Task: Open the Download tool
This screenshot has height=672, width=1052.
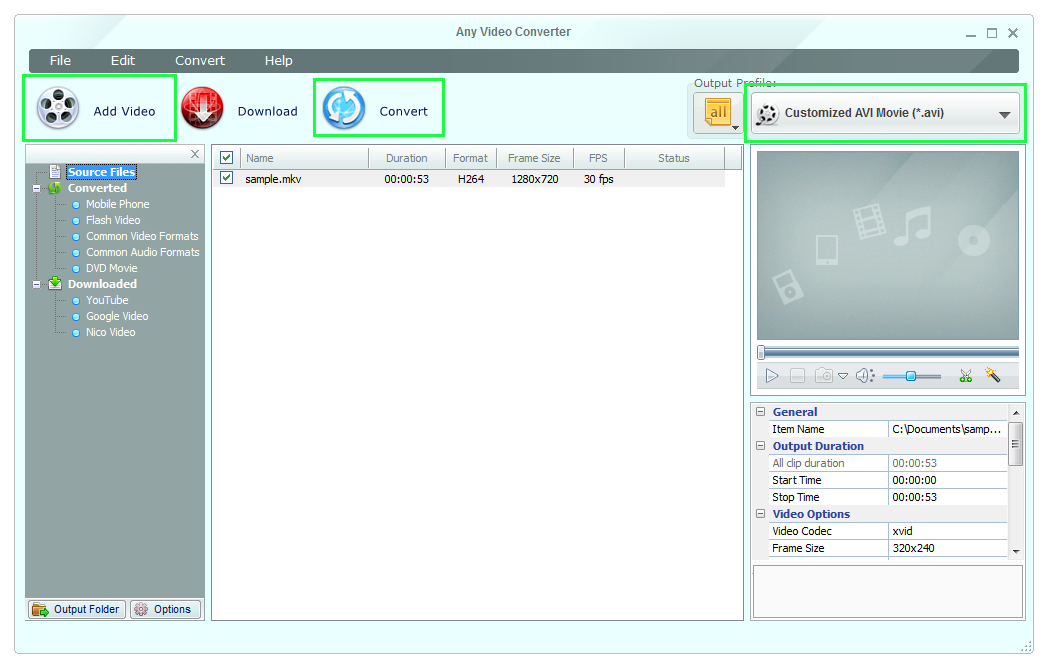Action: [x=203, y=107]
